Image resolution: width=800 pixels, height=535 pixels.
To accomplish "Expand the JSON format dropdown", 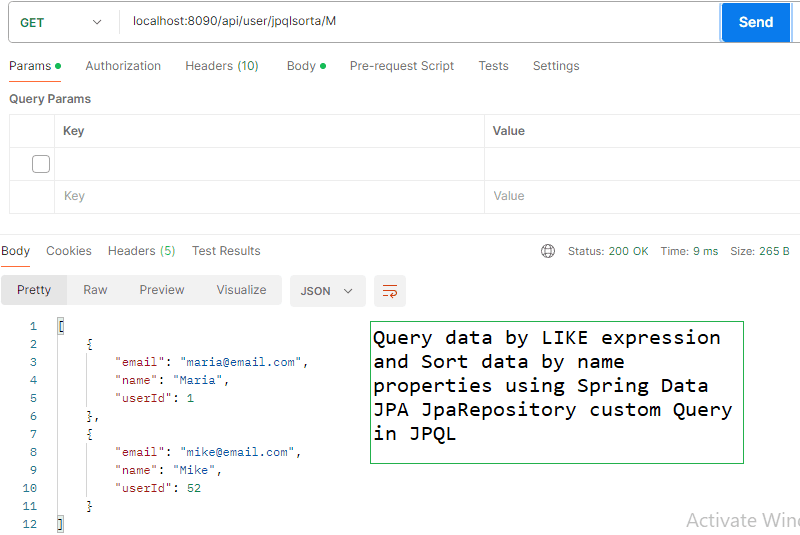I will coord(327,291).
